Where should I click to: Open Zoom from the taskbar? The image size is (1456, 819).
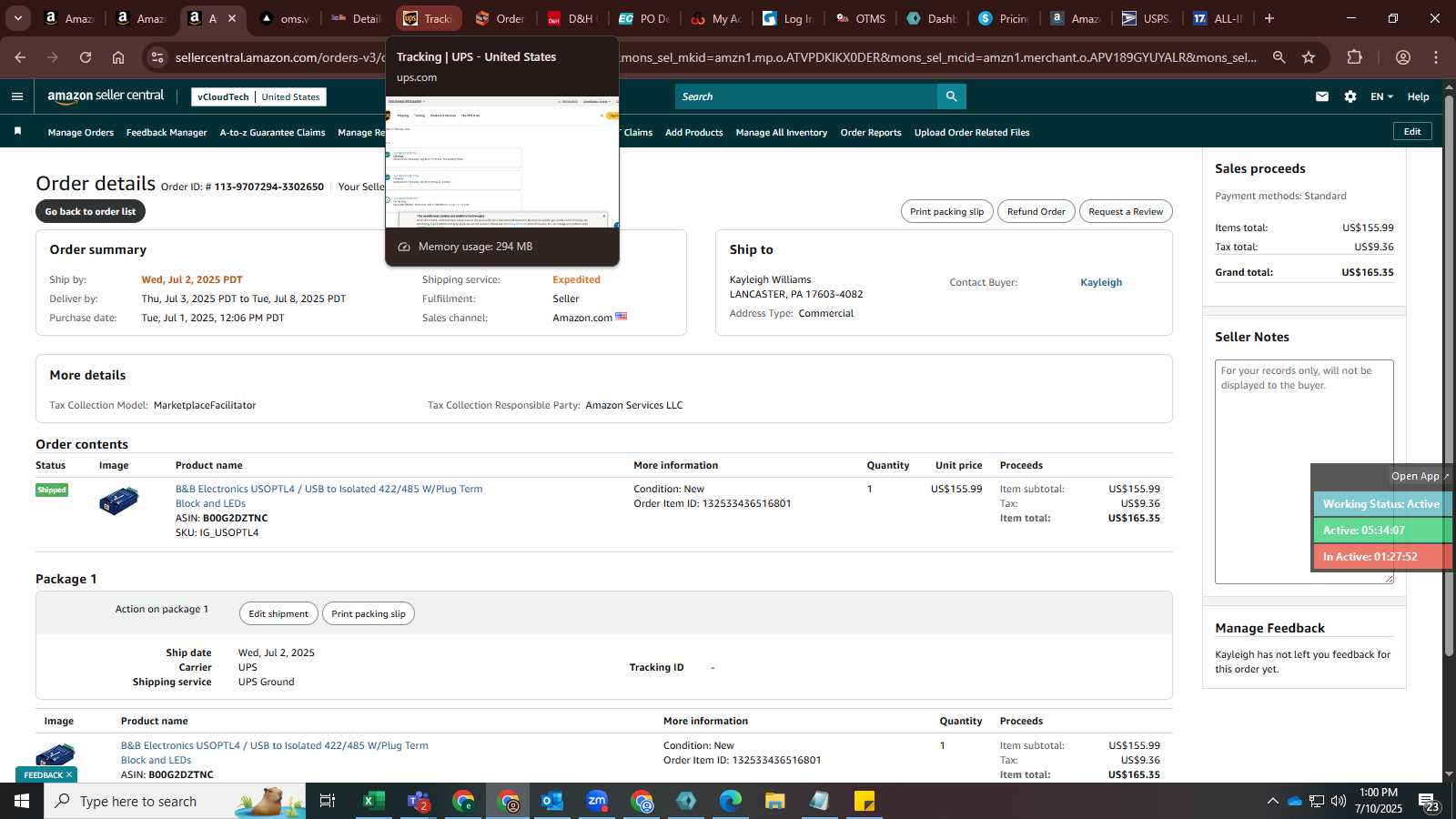(x=597, y=801)
